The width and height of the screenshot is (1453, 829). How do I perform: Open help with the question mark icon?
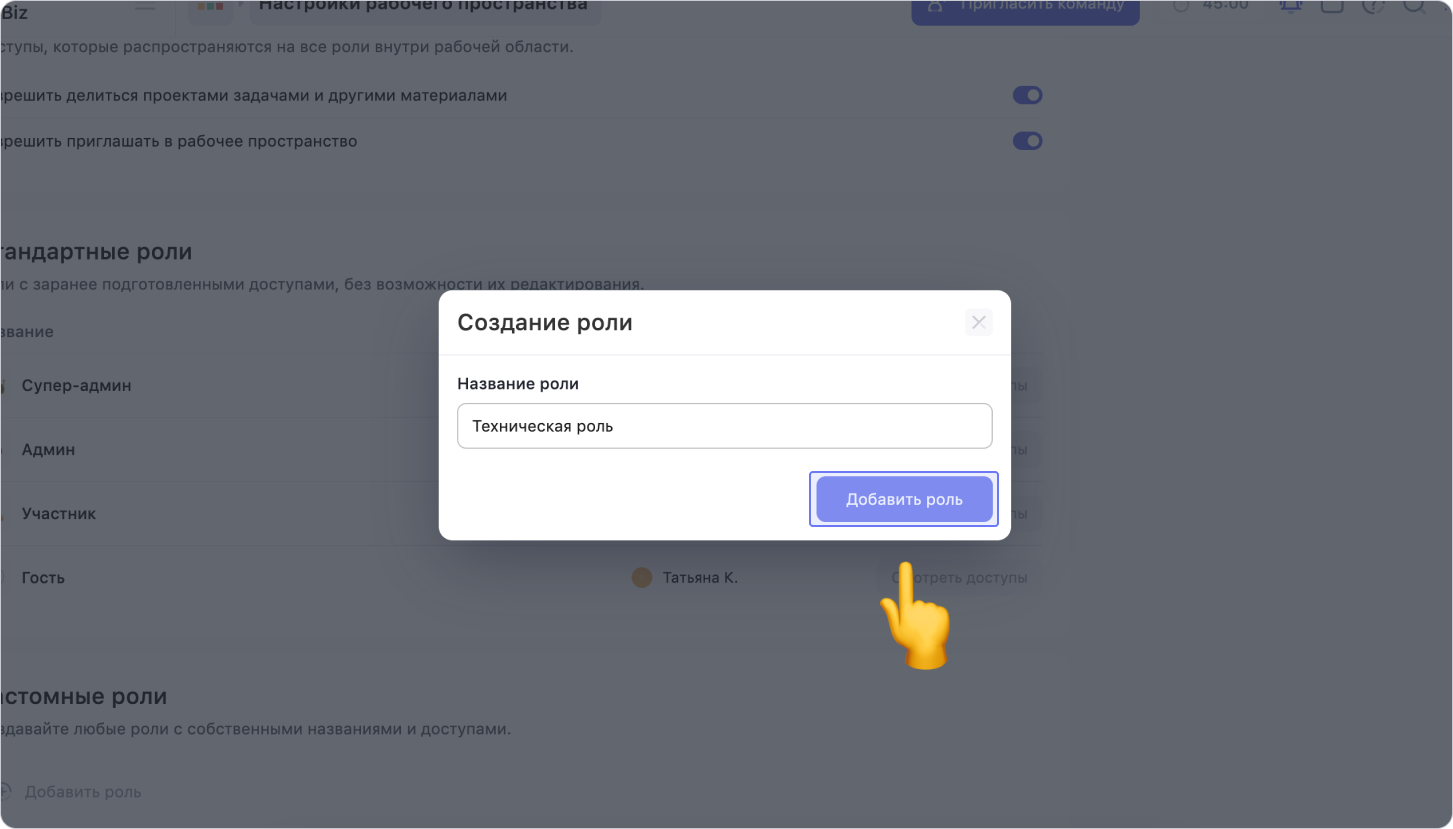[1373, 6]
